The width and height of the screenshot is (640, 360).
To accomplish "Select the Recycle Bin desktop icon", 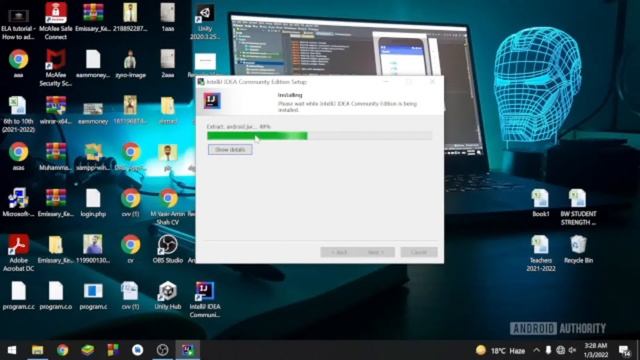I will [x=578, y=249].
